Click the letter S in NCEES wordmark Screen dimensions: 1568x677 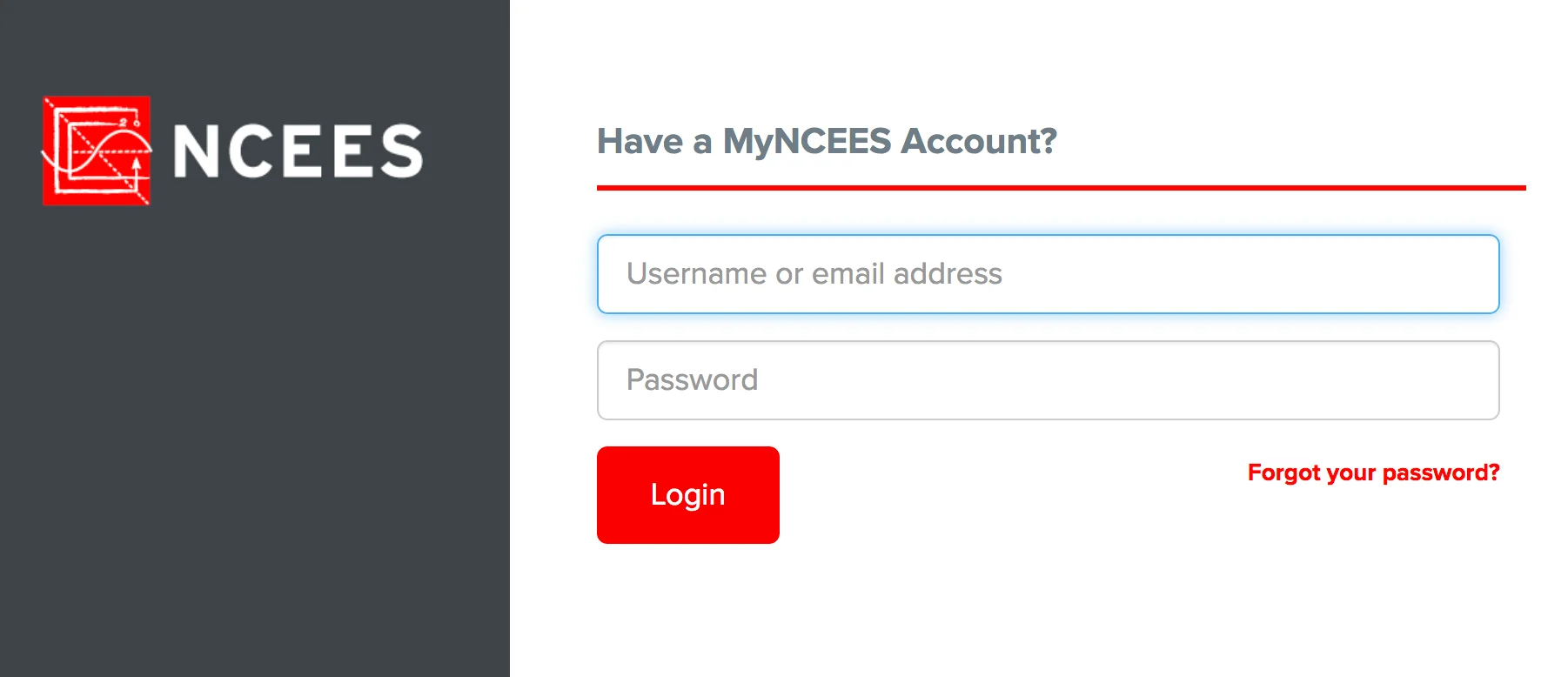(401, 151)
